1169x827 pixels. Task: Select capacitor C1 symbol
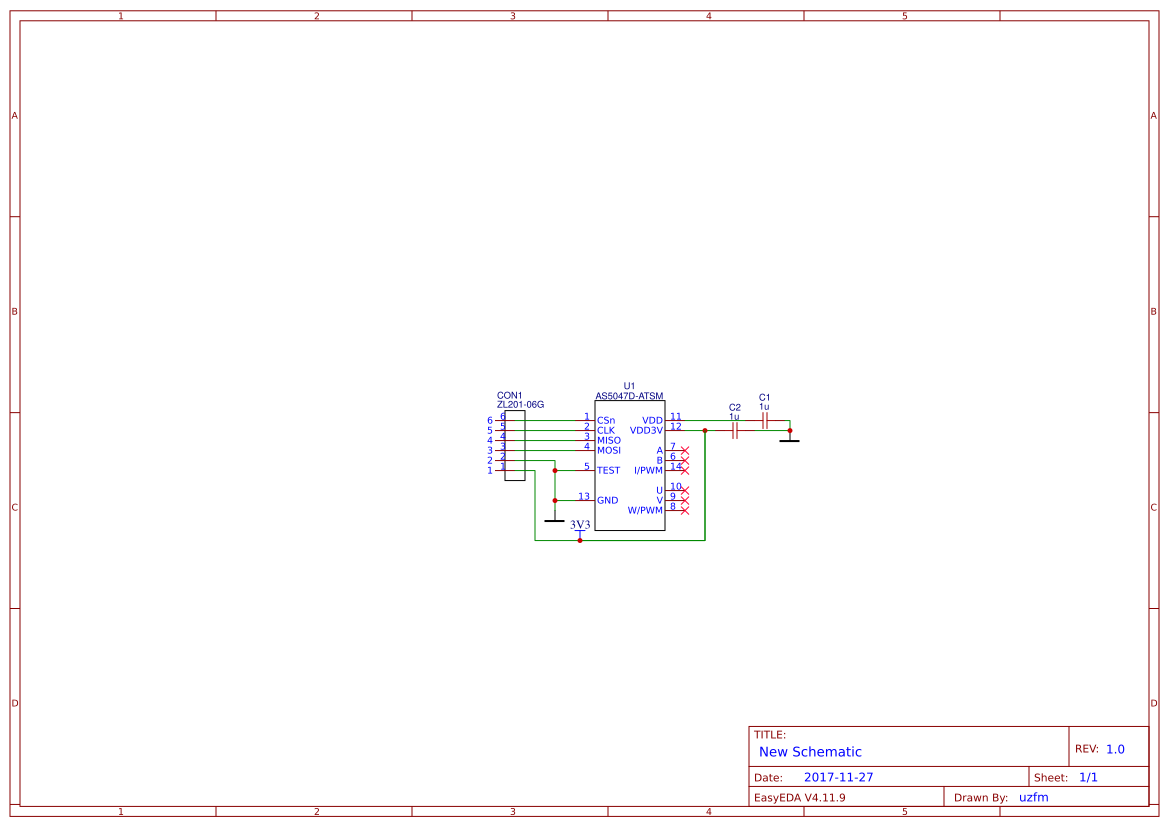(764, 418)
